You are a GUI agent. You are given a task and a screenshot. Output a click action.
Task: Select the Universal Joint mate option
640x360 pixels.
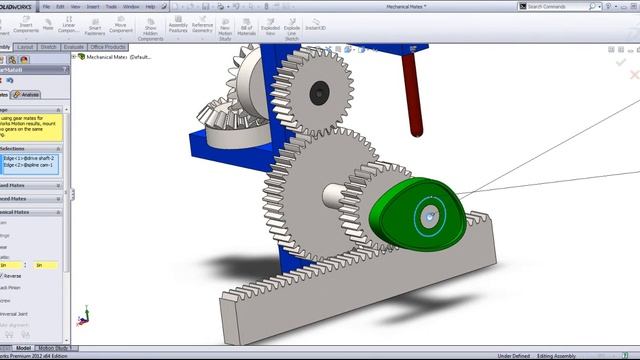tap(14, 314)
